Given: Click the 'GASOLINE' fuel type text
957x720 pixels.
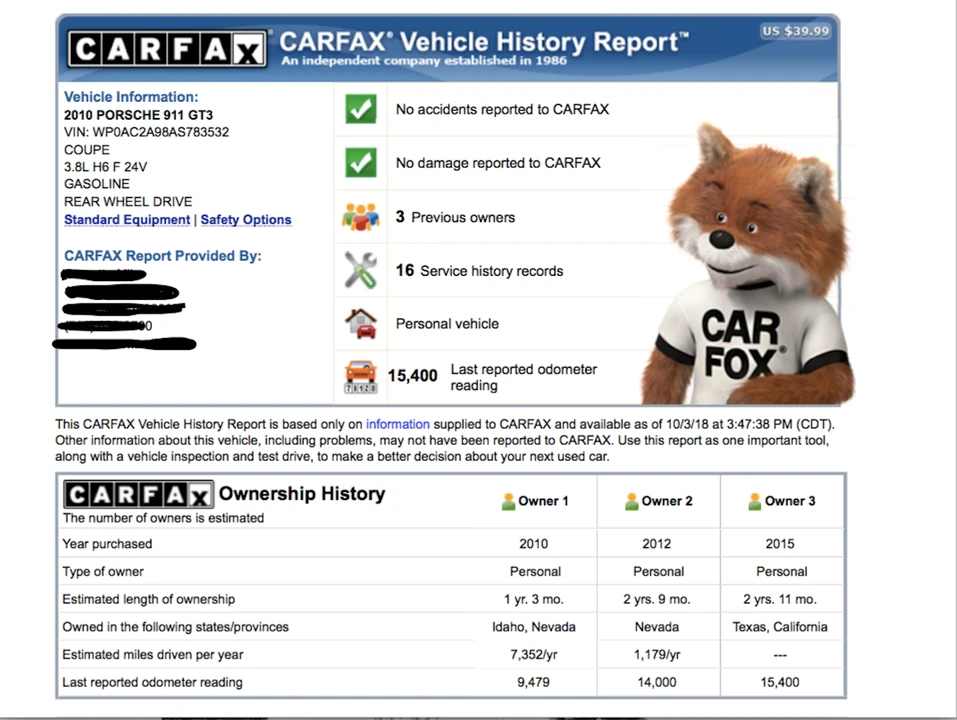Looking at the screenshot, I should point(96,184).
